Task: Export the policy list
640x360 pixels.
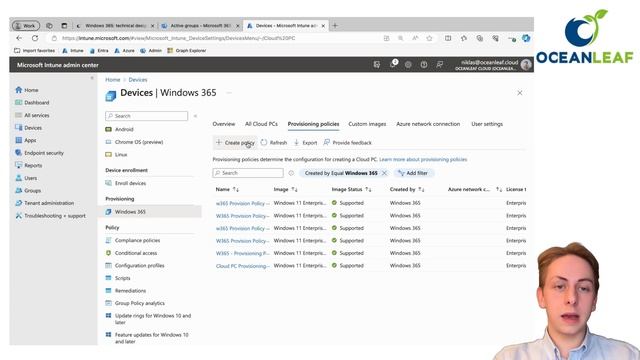Action: pos(305,142)
